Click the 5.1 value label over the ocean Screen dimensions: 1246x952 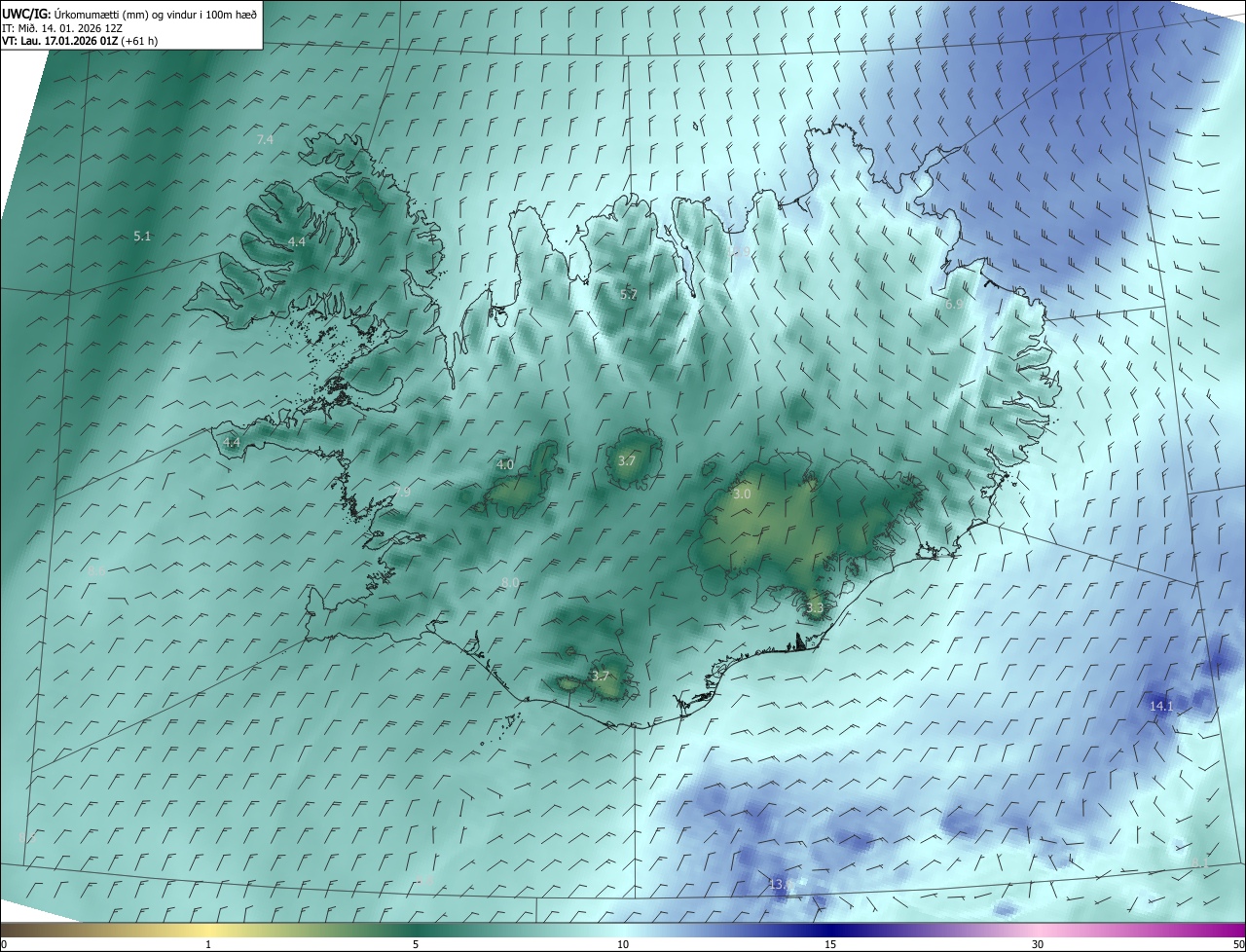click(142, 237)
